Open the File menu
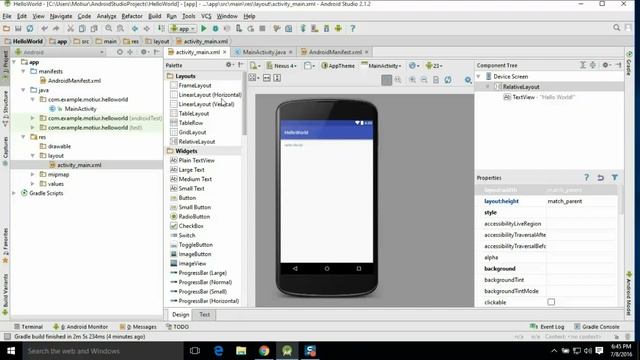 [x=7, y=16]
